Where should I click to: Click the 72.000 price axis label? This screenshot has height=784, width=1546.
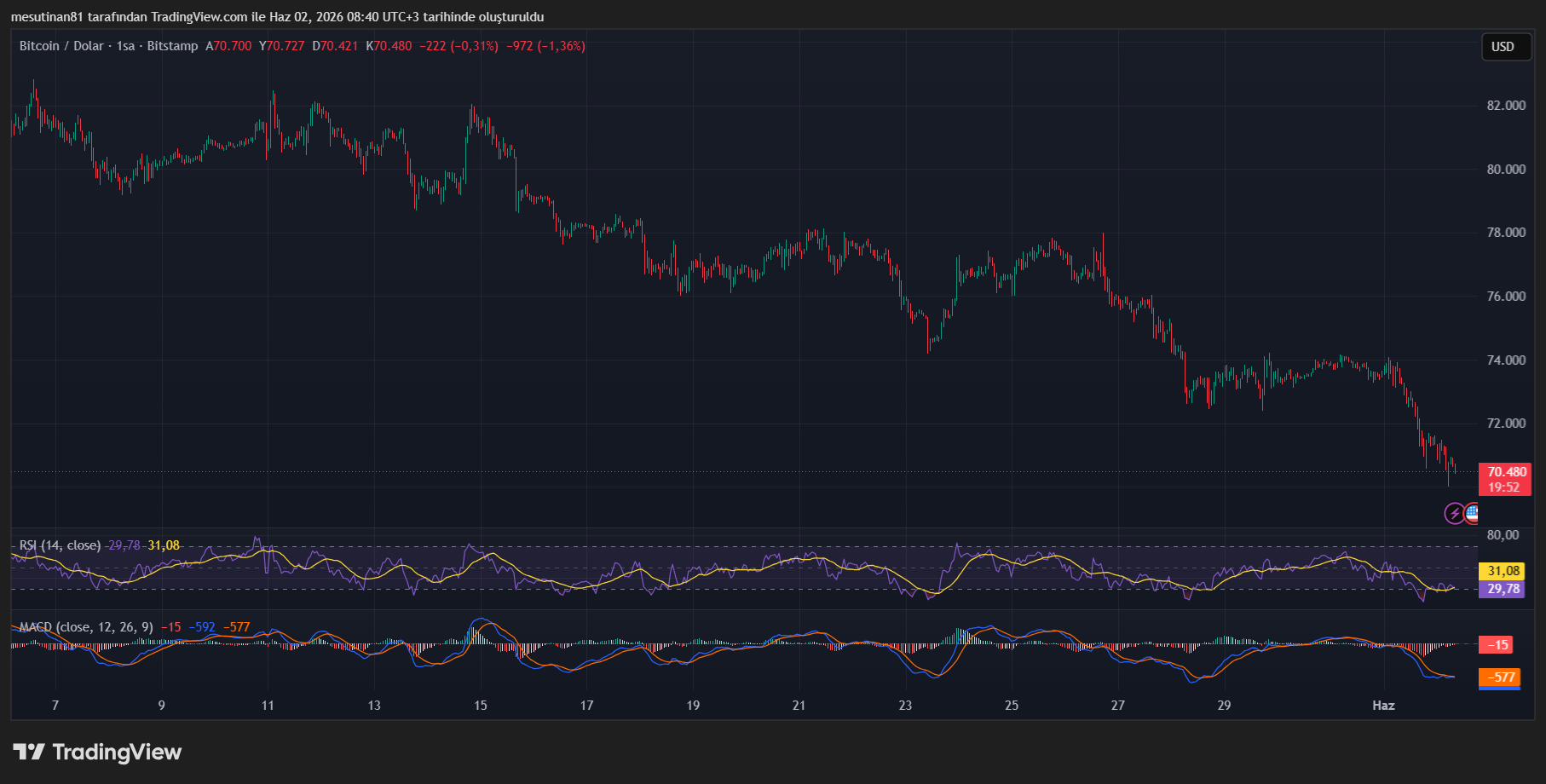1506,424
